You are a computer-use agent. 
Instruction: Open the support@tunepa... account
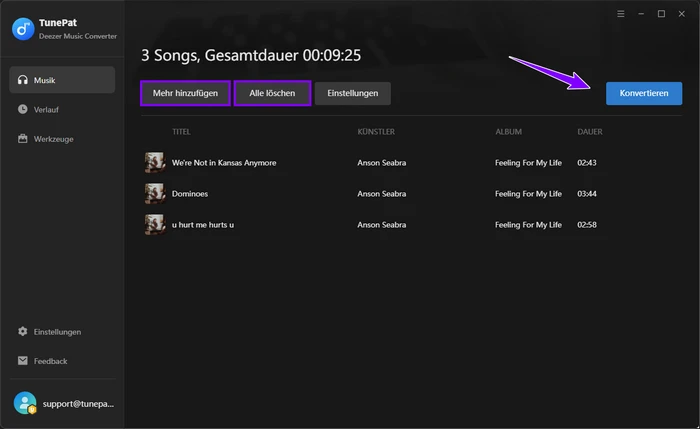[62, 404]
